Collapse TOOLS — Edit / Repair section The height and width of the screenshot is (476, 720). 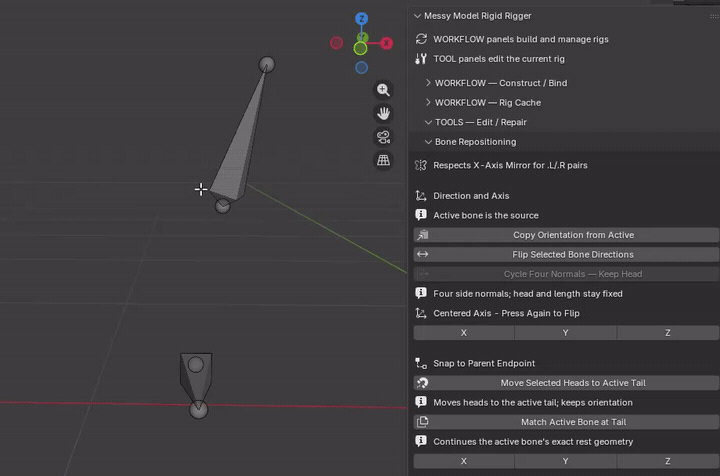tap(428, 122)
